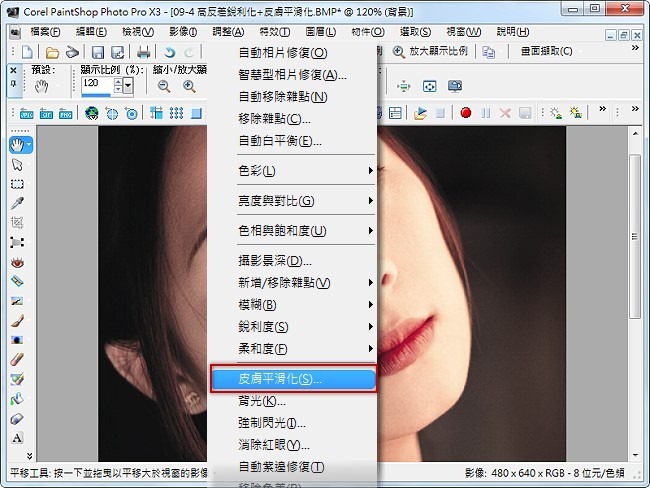Click the run script play icon
This screenshot has width=650, height=488.
[420, 113]
